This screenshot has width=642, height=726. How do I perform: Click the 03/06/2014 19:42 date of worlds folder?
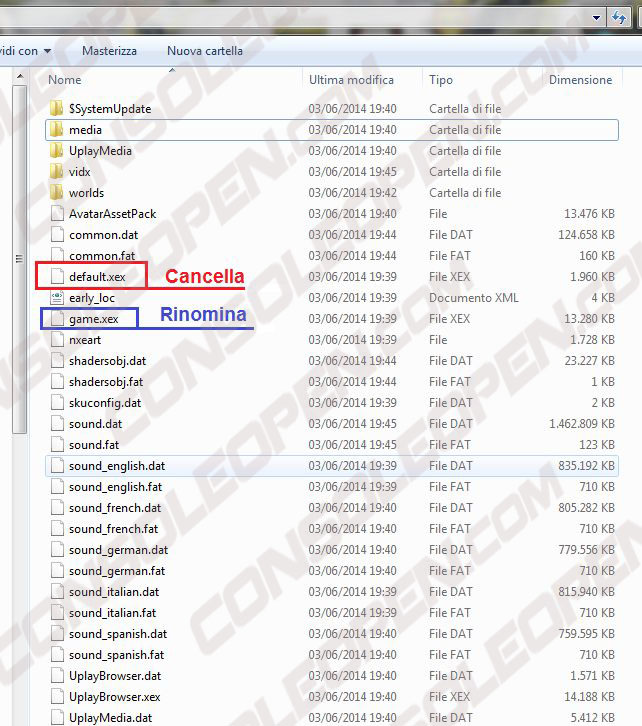point(352,193)
